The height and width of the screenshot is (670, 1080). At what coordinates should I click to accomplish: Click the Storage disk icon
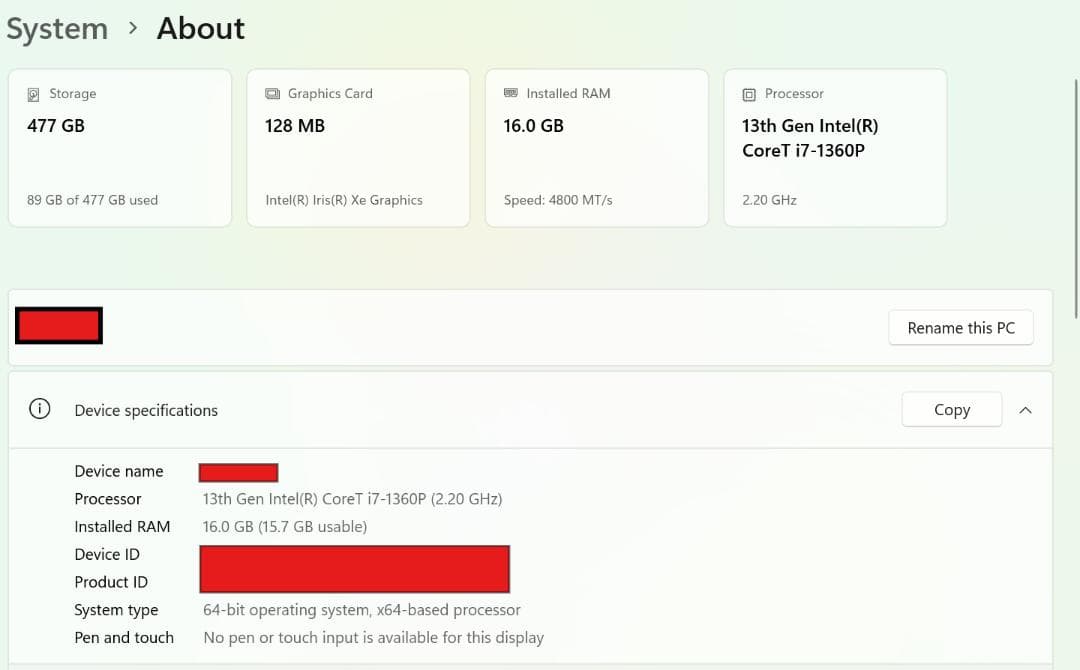34,94
